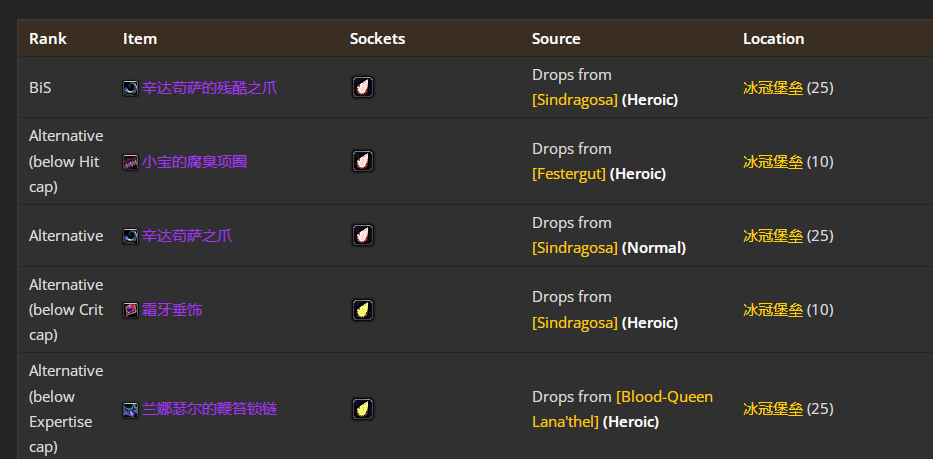Image resolution: width=933 pixels, height=459 pixels.
Task: Click the red socket icon beside 辛达苟萨之爪
Action: pyautogui.click(x=363, y=235)
